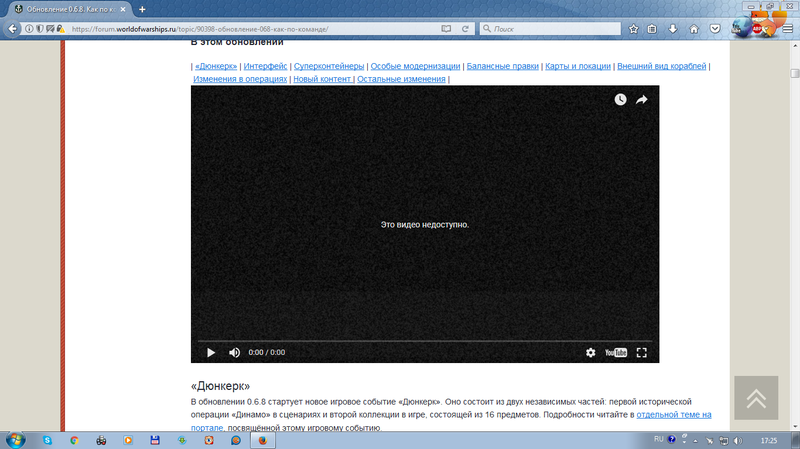Close the Обновление 0.6.8 tab
The height and width of the screenshot is (449, 800).
click(123, 9)
